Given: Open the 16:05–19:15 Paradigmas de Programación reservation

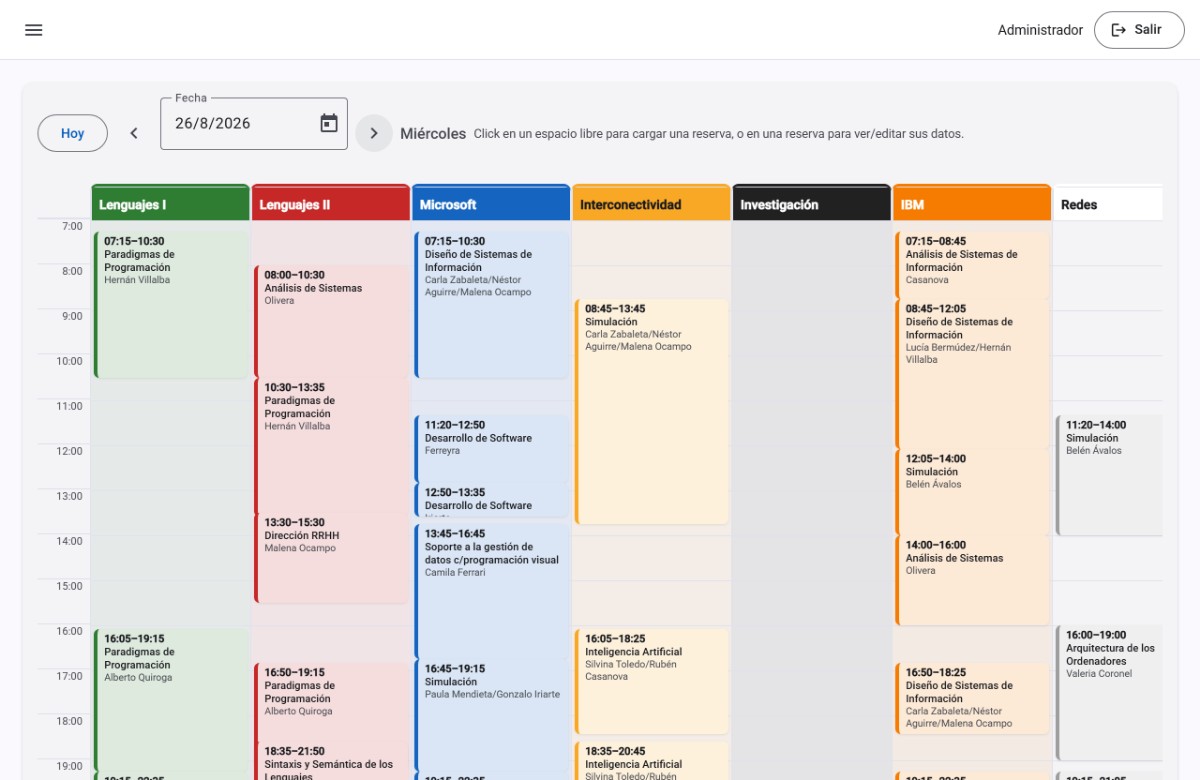Looking at the screenshot, I should pos(171,699).
